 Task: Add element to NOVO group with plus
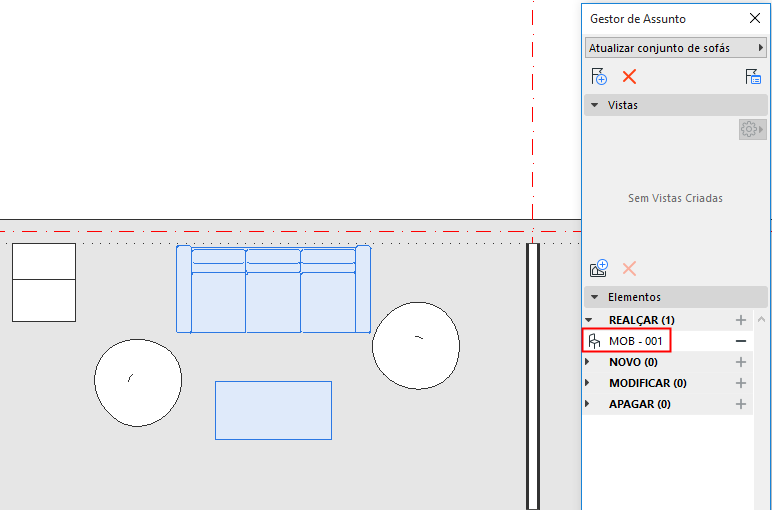point(740,362)
